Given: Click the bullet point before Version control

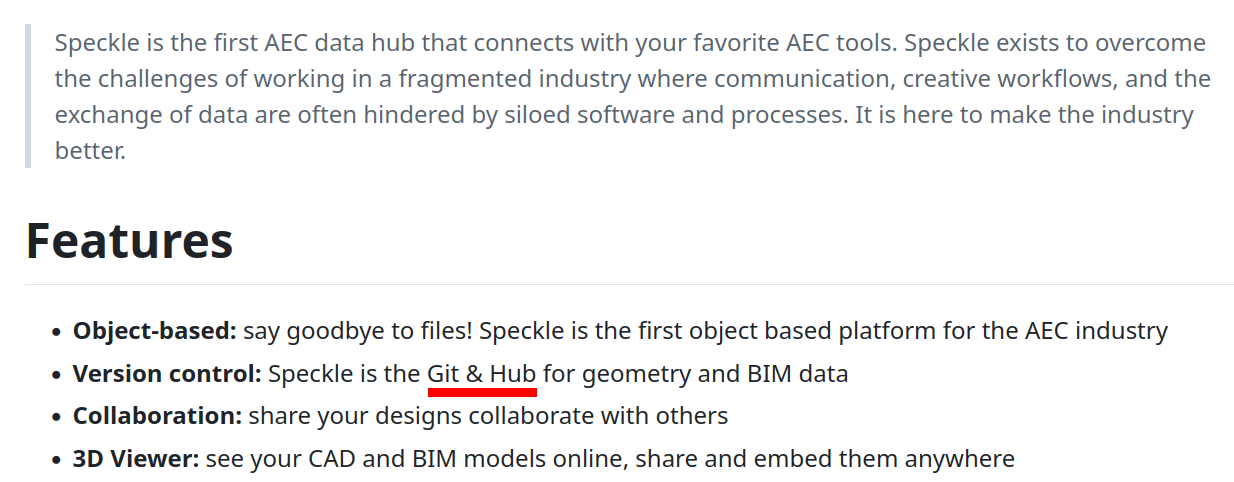Looking at the screenshot, I should click(x=57, y=375).
